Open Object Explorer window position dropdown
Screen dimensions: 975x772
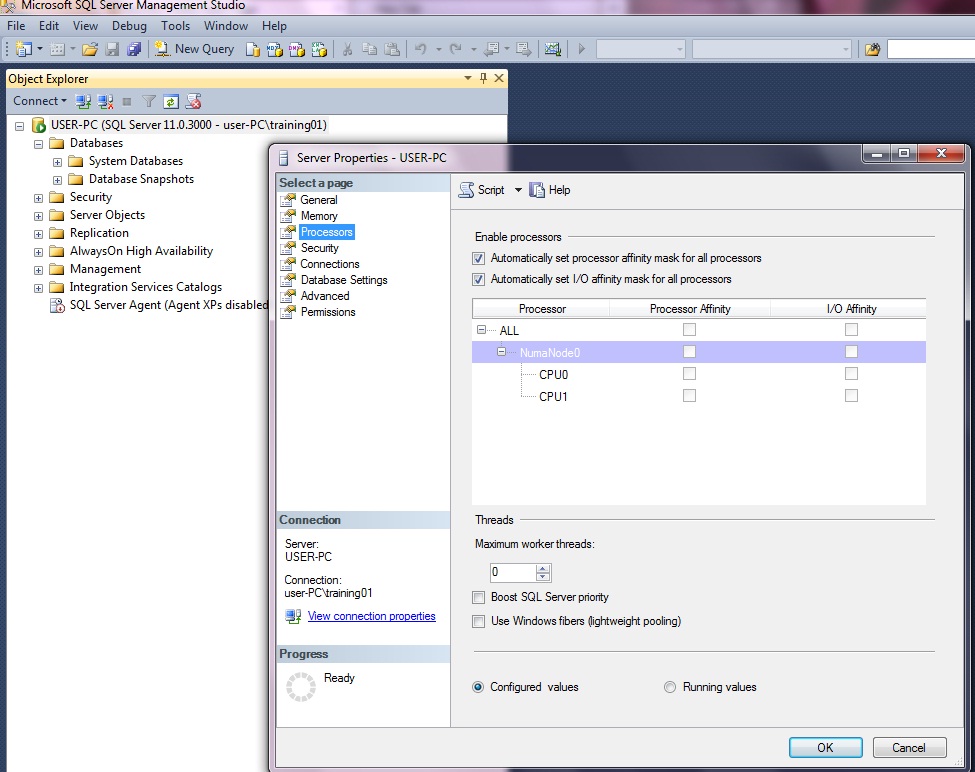468,78
